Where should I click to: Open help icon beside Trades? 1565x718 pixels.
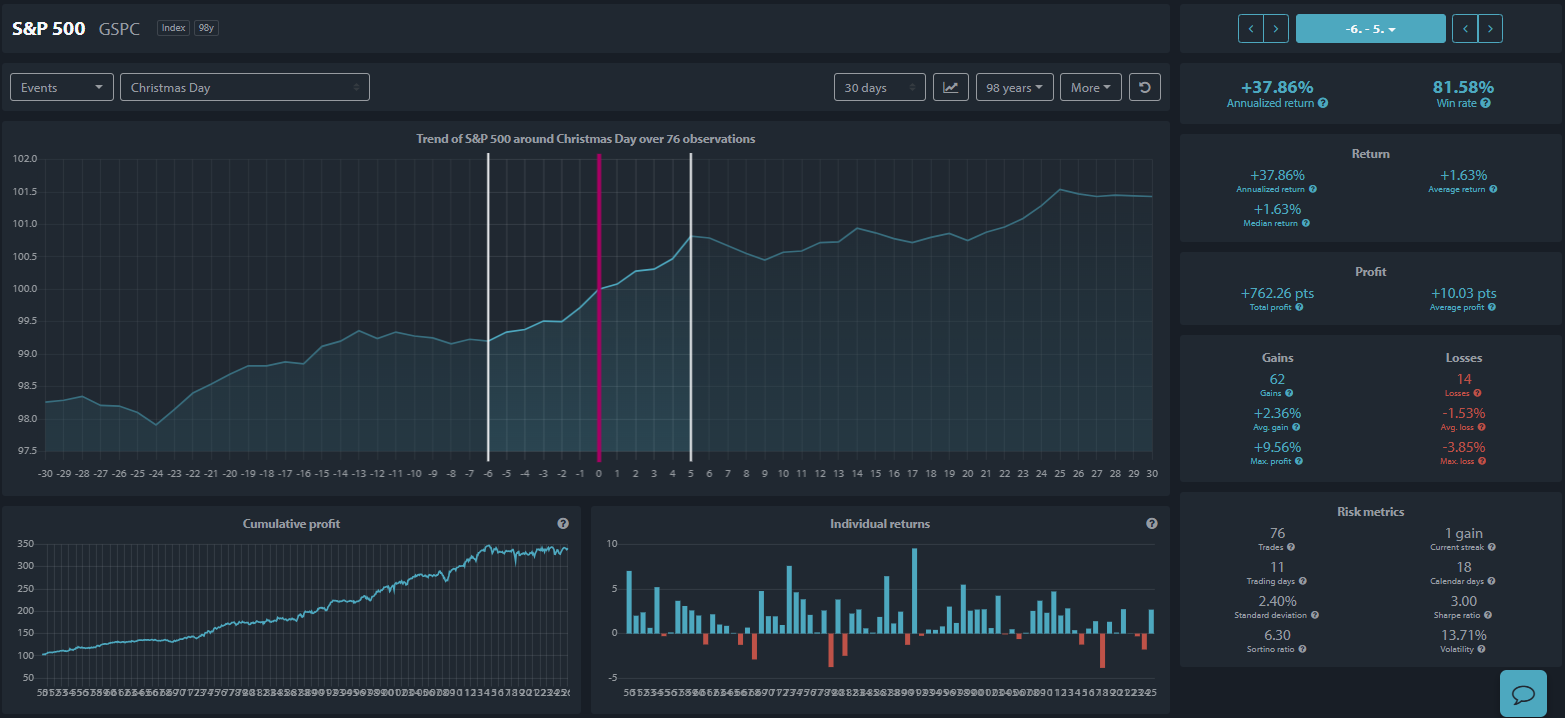(1291, 547)
